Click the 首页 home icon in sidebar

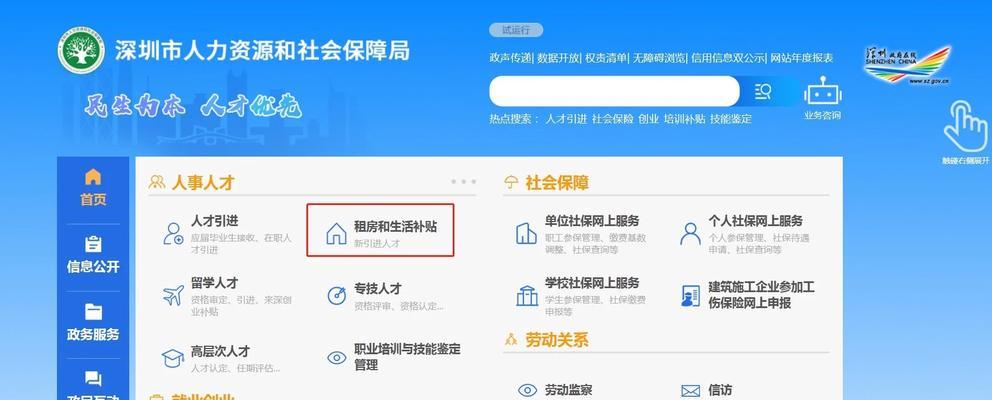click(x=93, y=177)
